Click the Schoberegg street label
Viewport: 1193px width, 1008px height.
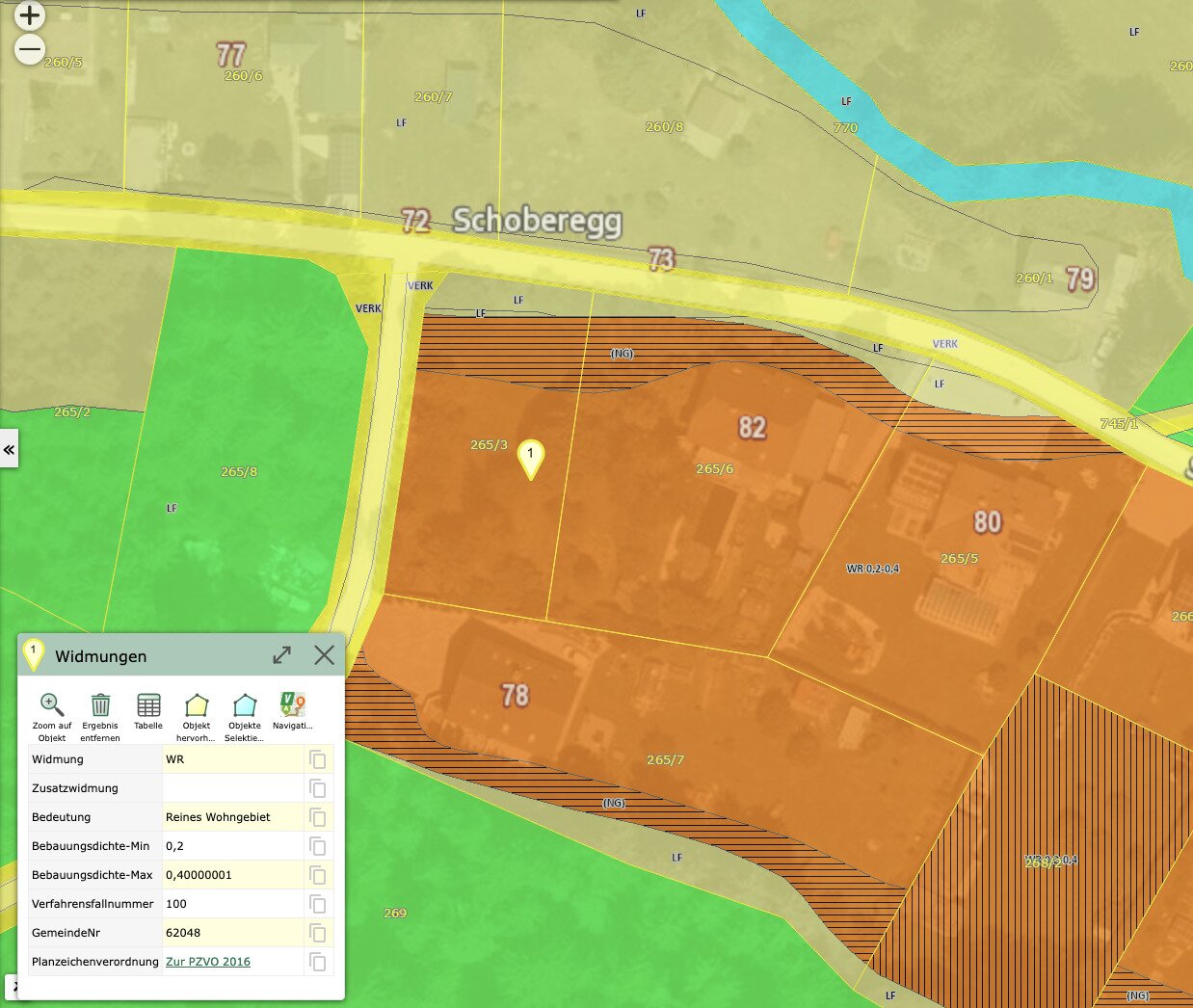[538, 221]
